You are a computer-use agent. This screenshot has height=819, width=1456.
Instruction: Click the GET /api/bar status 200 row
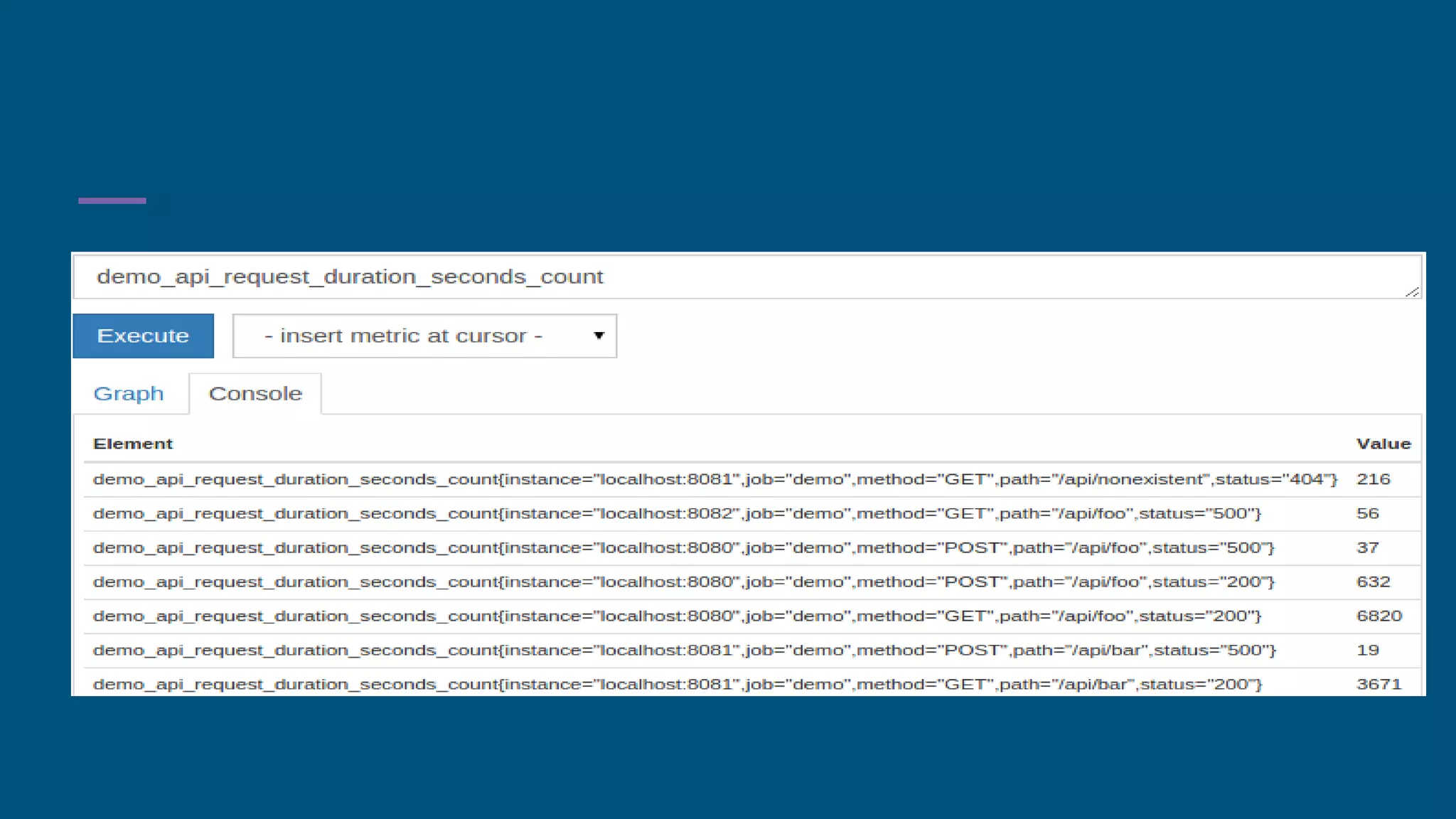tap(677, 684)
